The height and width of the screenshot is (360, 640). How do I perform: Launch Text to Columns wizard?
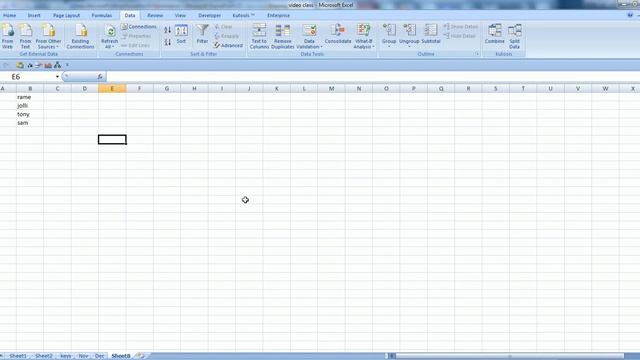[x=259, y=36]
